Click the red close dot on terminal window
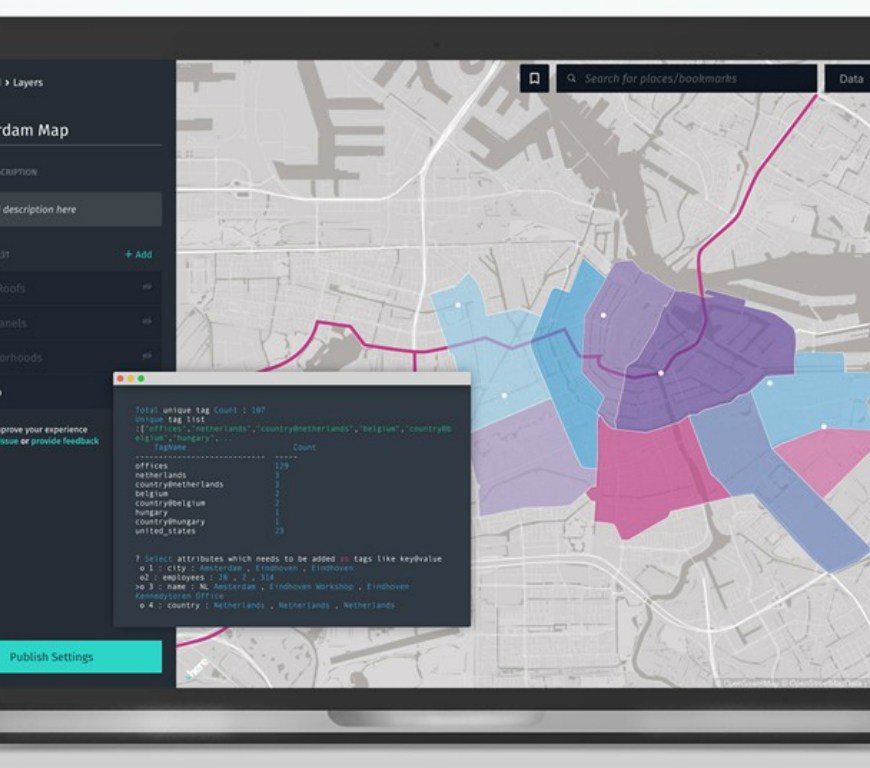The width and height of the screenshot is (870, 768). coord(122,379)
